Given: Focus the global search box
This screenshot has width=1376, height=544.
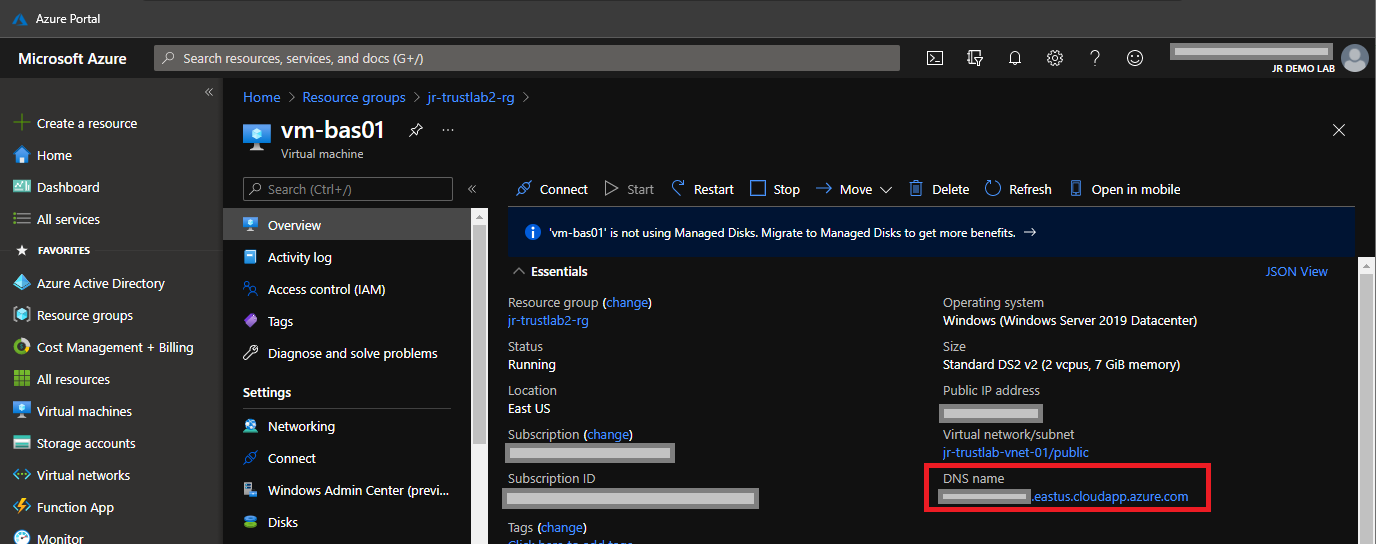Looking at the screenshot, I should [527, 58].
